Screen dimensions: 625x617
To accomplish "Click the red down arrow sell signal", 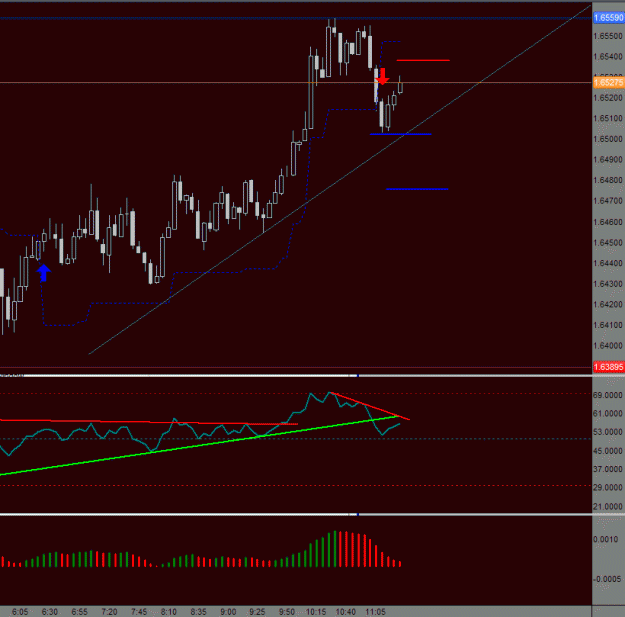I will pyautogui.click(x=383, y=76).
